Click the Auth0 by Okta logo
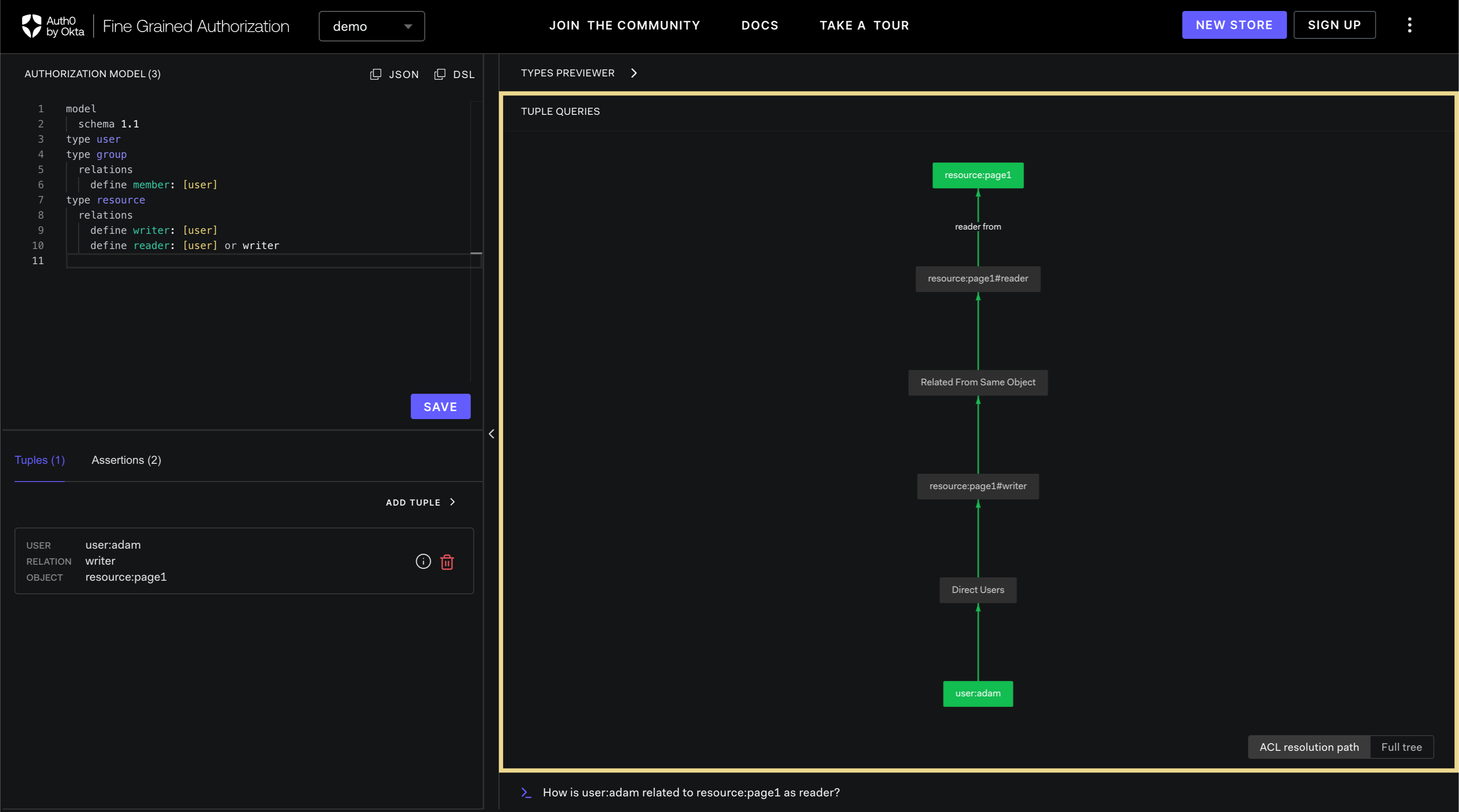1459x812 pixels. (53, 26)
